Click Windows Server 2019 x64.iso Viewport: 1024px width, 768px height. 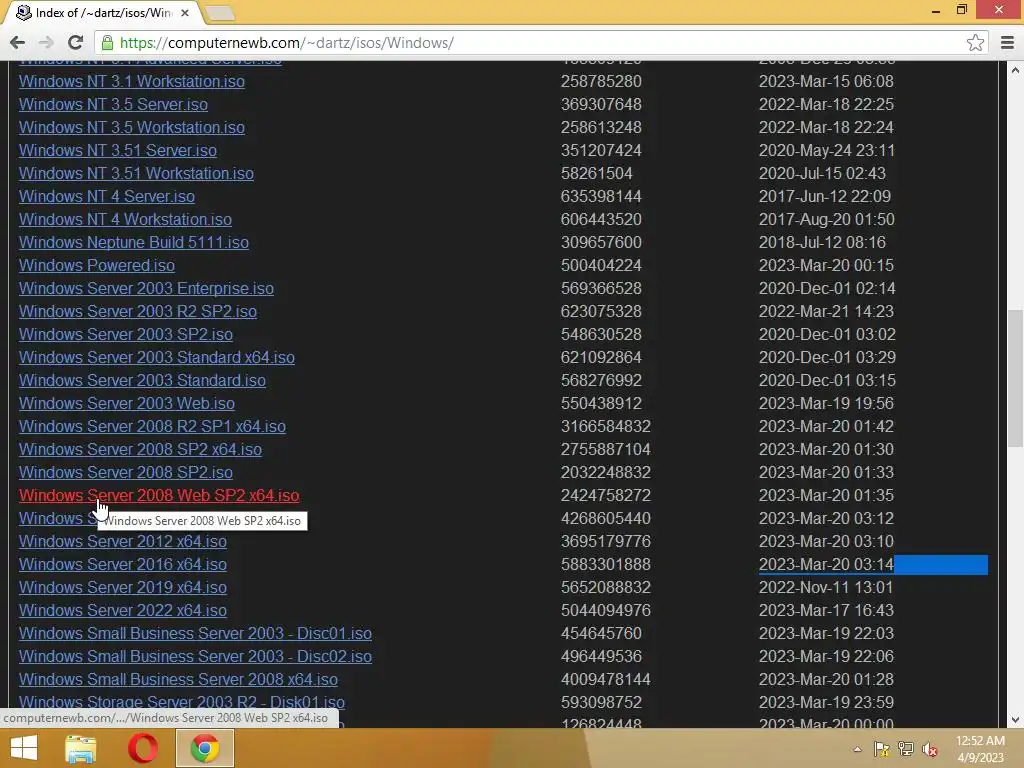coord(123,587)
